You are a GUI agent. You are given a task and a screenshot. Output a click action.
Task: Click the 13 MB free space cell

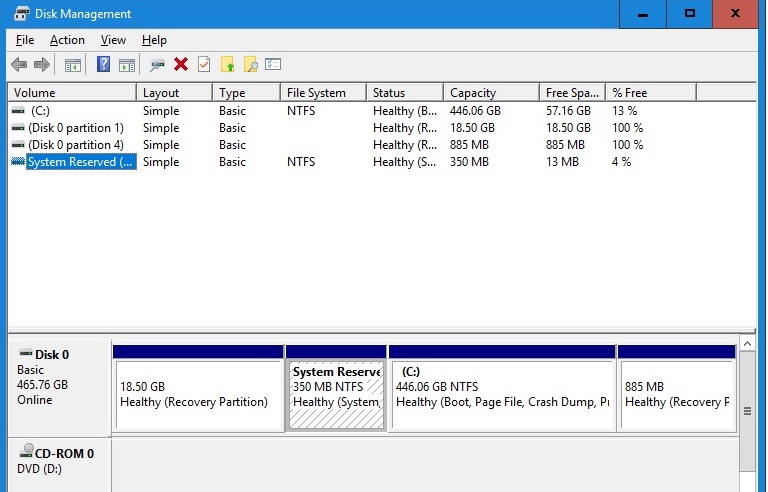[562, 162]
